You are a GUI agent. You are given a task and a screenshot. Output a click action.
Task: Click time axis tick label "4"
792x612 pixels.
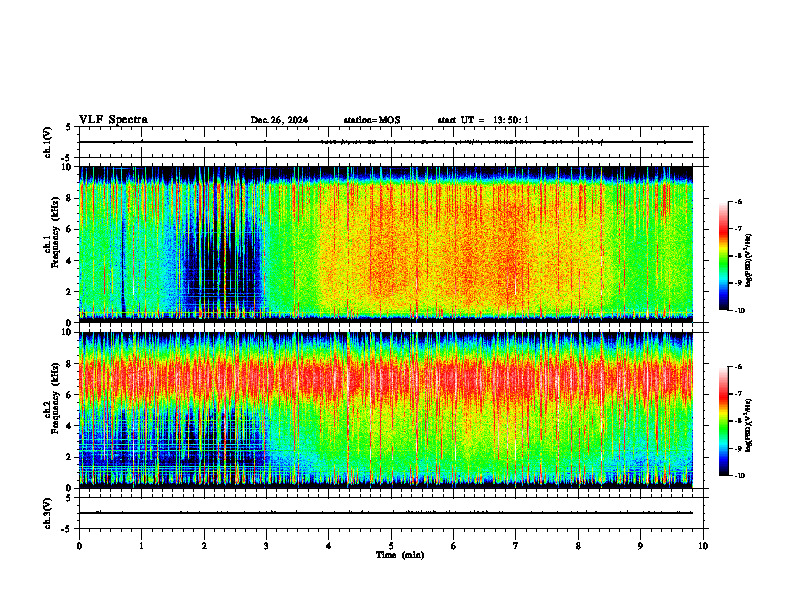point(329,546)
